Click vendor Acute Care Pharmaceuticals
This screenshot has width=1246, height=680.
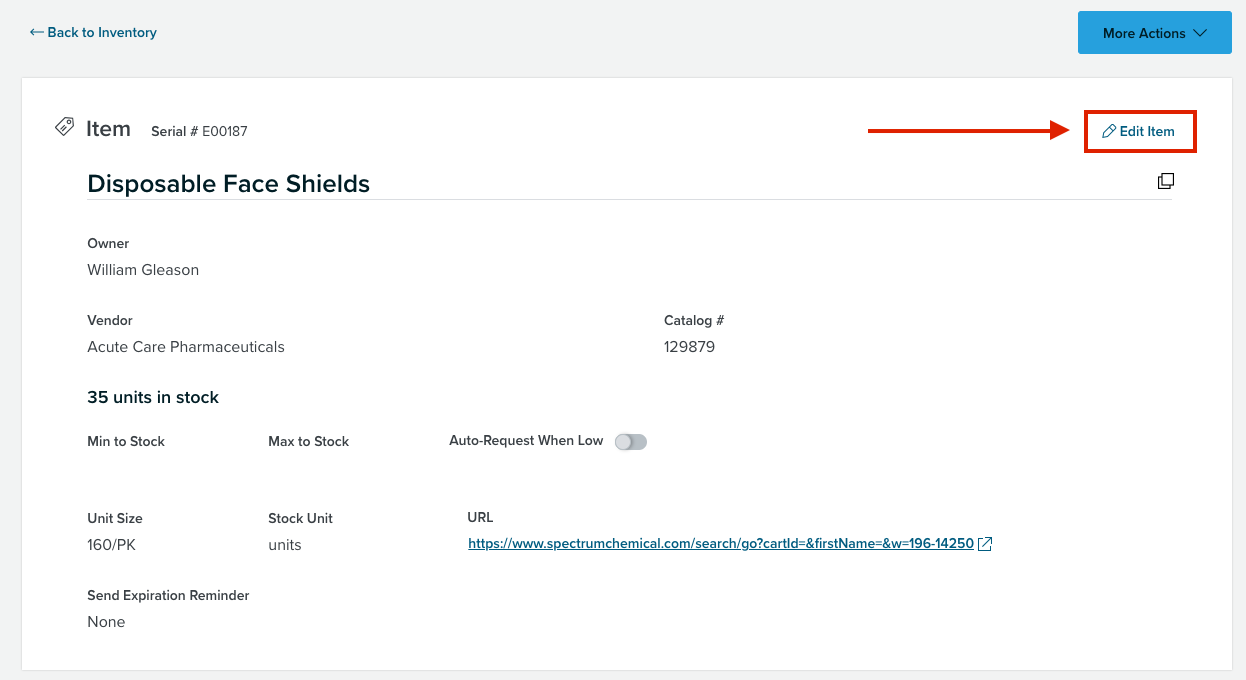tap(186, 347)
